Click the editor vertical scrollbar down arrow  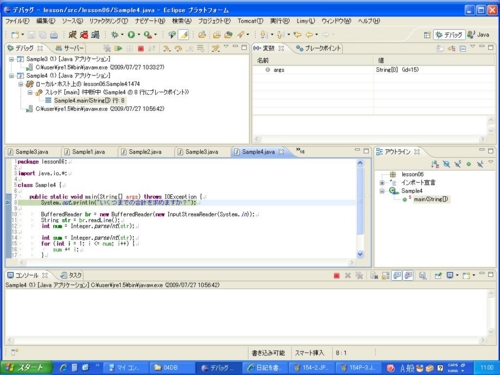tap(360, 254)
